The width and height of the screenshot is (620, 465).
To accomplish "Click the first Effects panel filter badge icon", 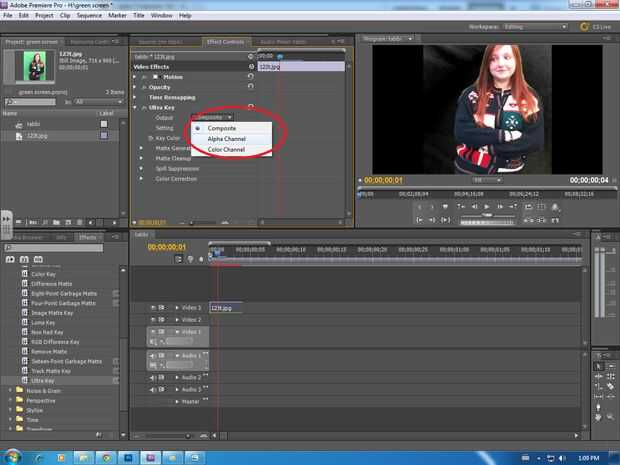I will click(x=10, y=259).
